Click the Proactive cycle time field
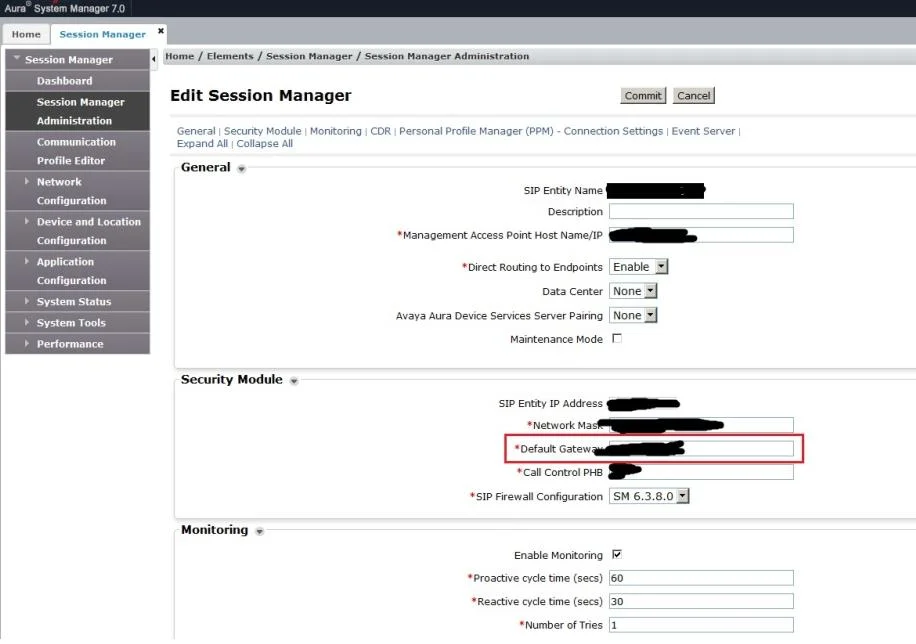 (701, 577)
